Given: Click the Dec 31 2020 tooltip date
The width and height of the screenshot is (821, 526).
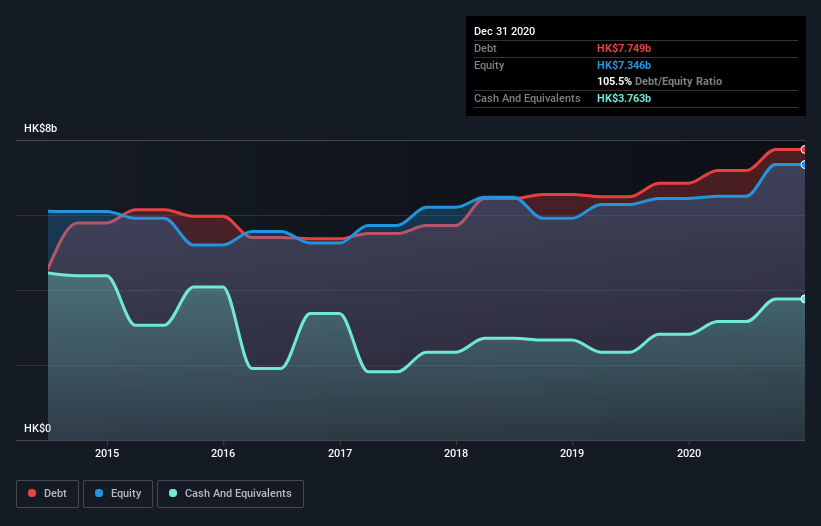Looking at the screenshot, I should [505, 31].
